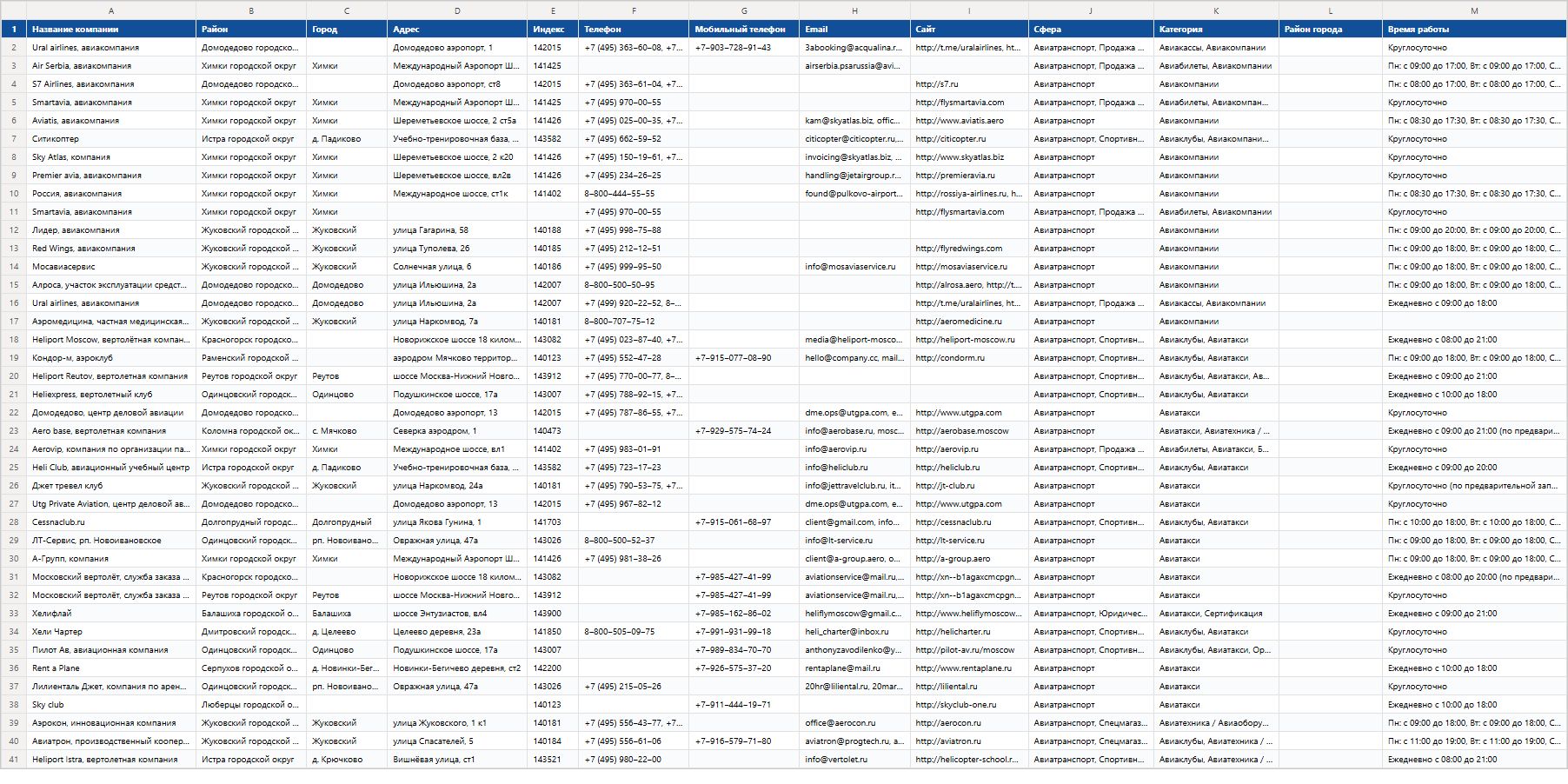Select column A header letter
Viewport: 1568px width, 784px height.
click(x=111, y=10)
